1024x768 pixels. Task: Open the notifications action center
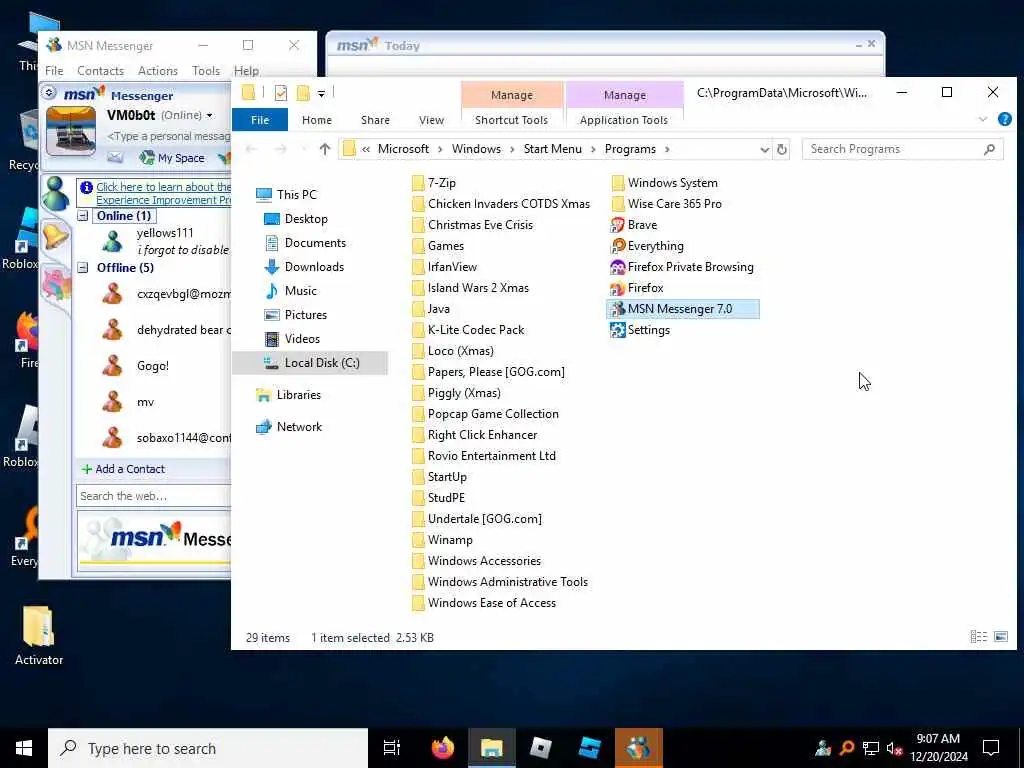coord(991,748)
